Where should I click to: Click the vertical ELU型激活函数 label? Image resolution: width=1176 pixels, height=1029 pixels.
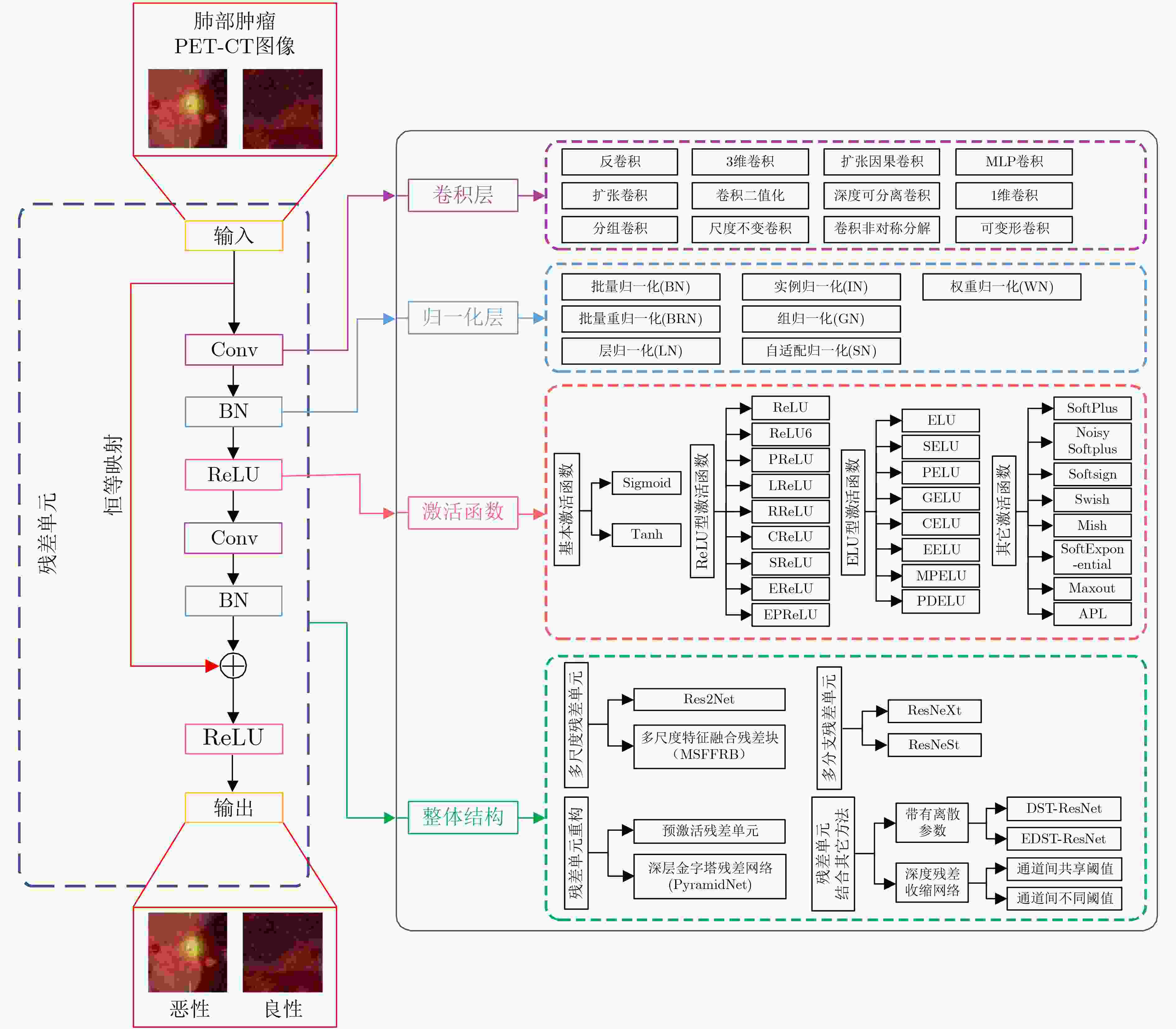853,512
